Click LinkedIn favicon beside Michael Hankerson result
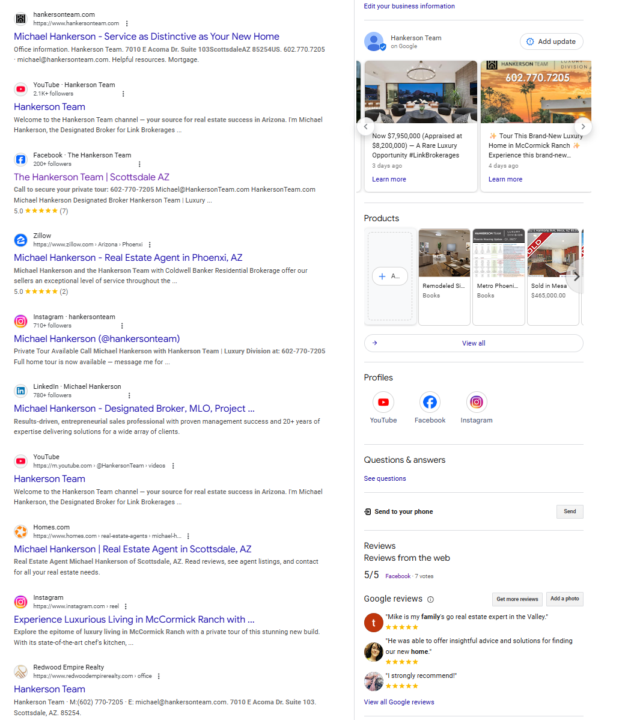 21,391
